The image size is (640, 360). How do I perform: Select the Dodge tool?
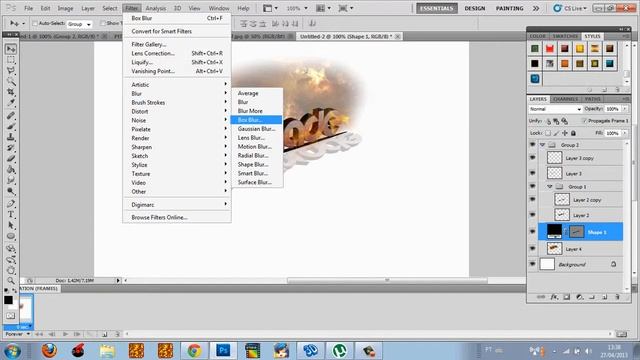coord(11,191)
